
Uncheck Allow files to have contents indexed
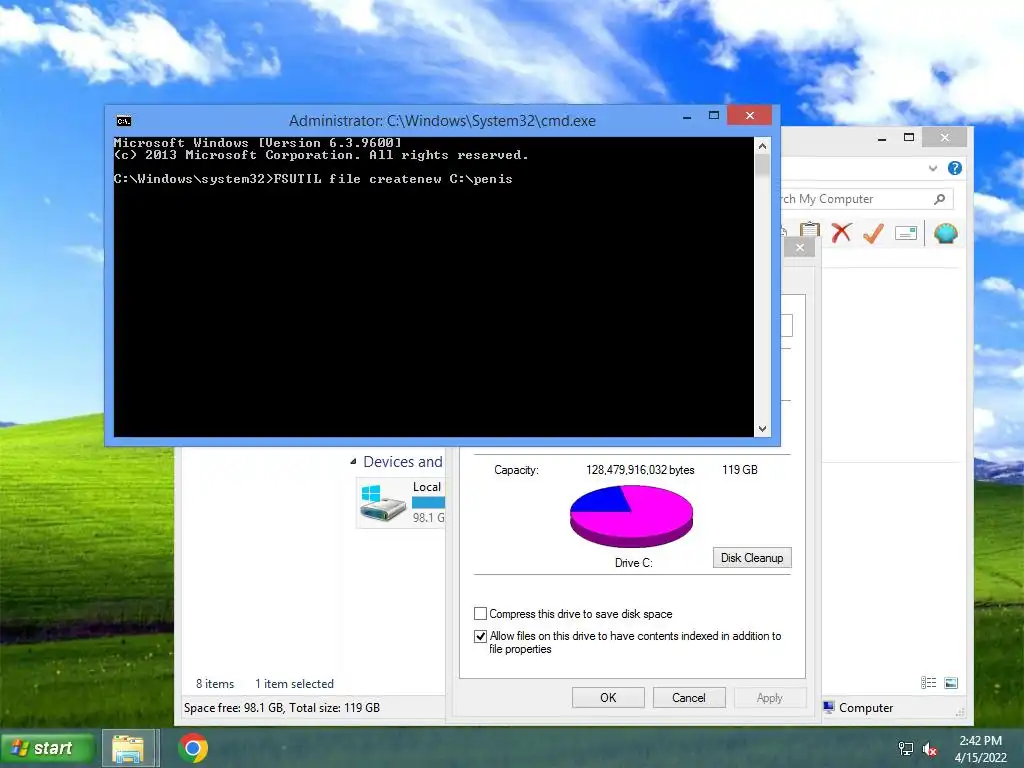coord(480,636)
